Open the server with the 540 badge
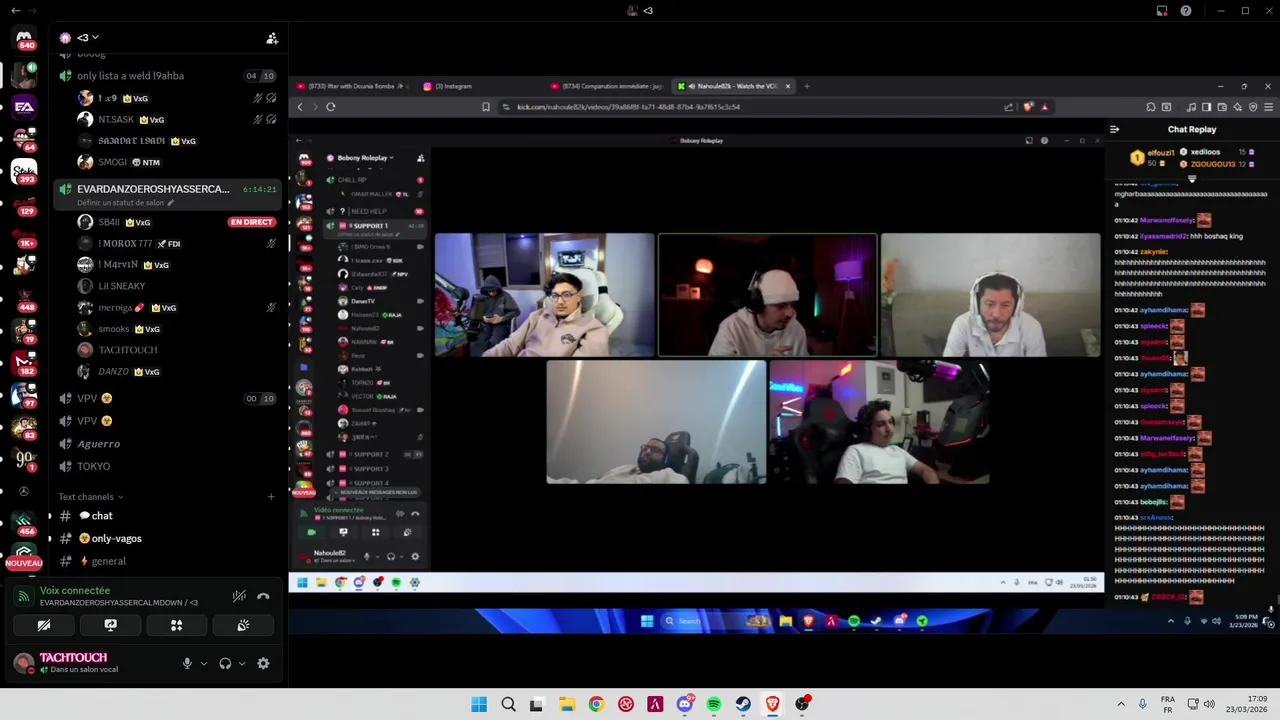 (x=24, y=40)
